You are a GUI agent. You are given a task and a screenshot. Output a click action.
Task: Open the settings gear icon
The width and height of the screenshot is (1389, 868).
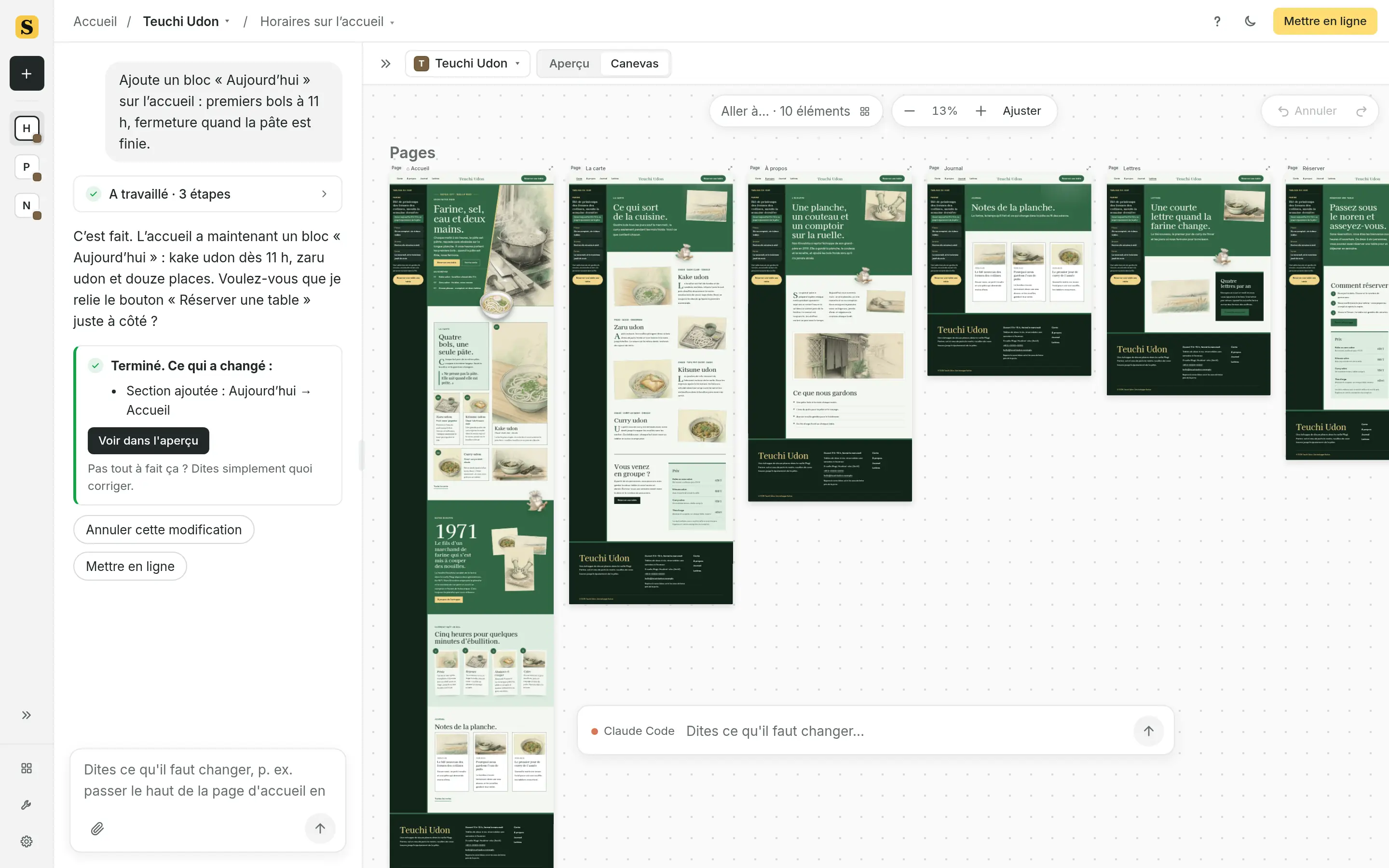pos(27,841)
